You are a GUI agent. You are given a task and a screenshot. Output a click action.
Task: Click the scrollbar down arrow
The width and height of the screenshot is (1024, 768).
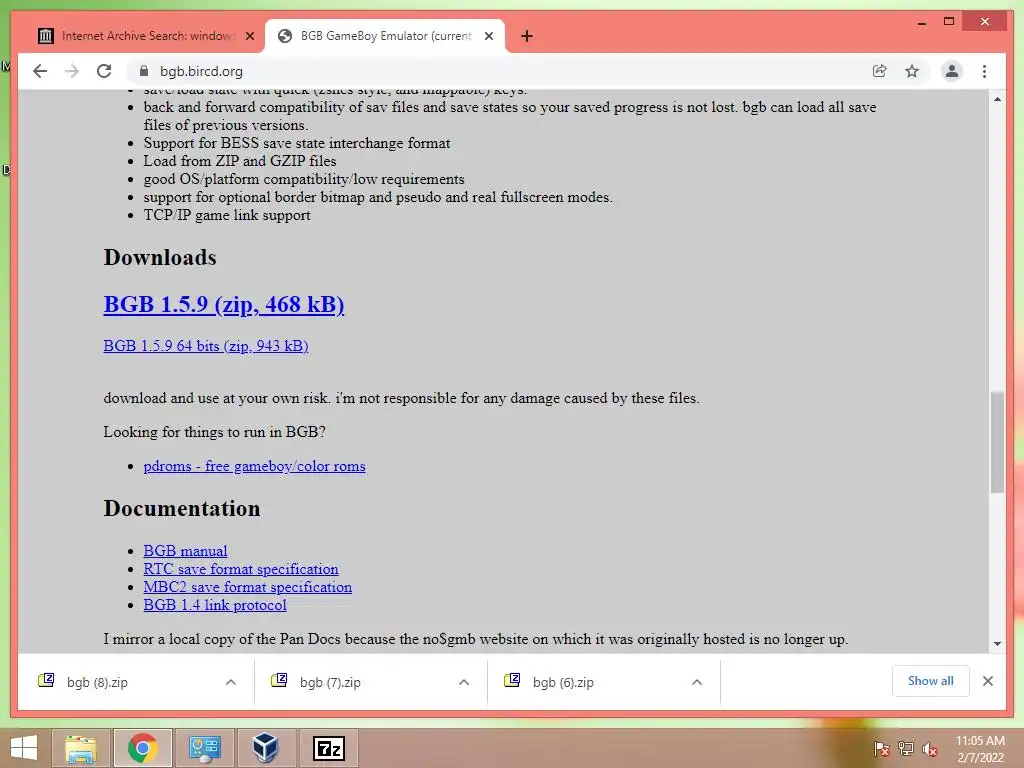pyautogui.click(x=997, y=643)
